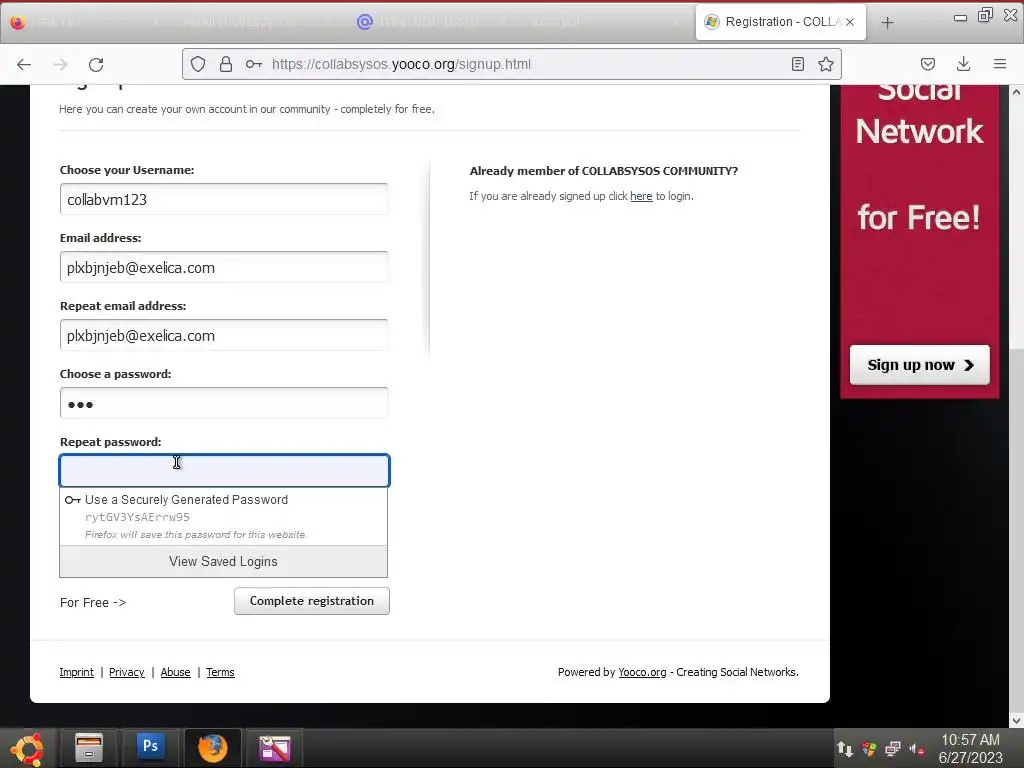Focus the Email address field
Viewport: 1024px width, 768px height.
click(x=224, y=267)
